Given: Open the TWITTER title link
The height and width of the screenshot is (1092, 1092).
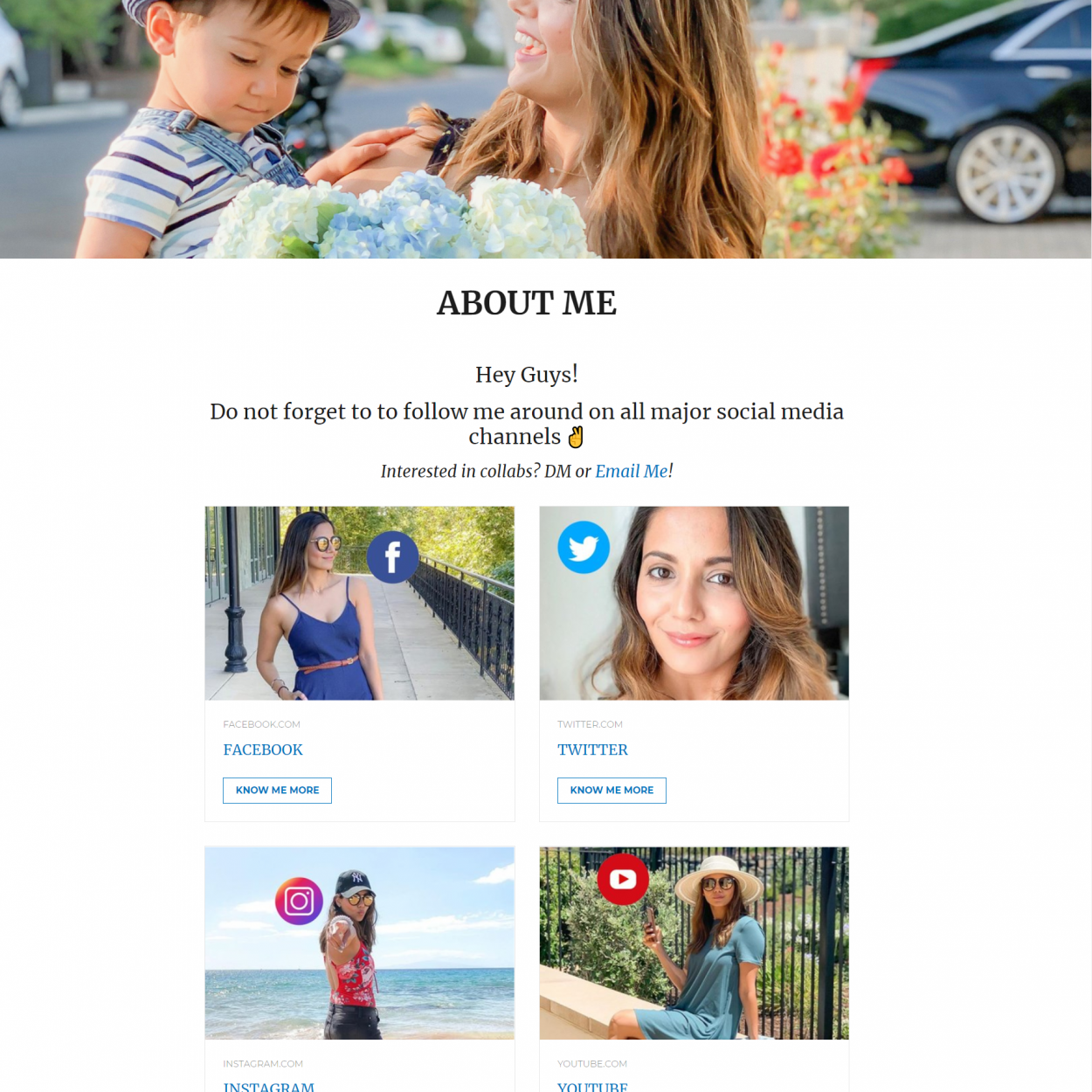Looking at the screenshot, I should coord(592,750).
